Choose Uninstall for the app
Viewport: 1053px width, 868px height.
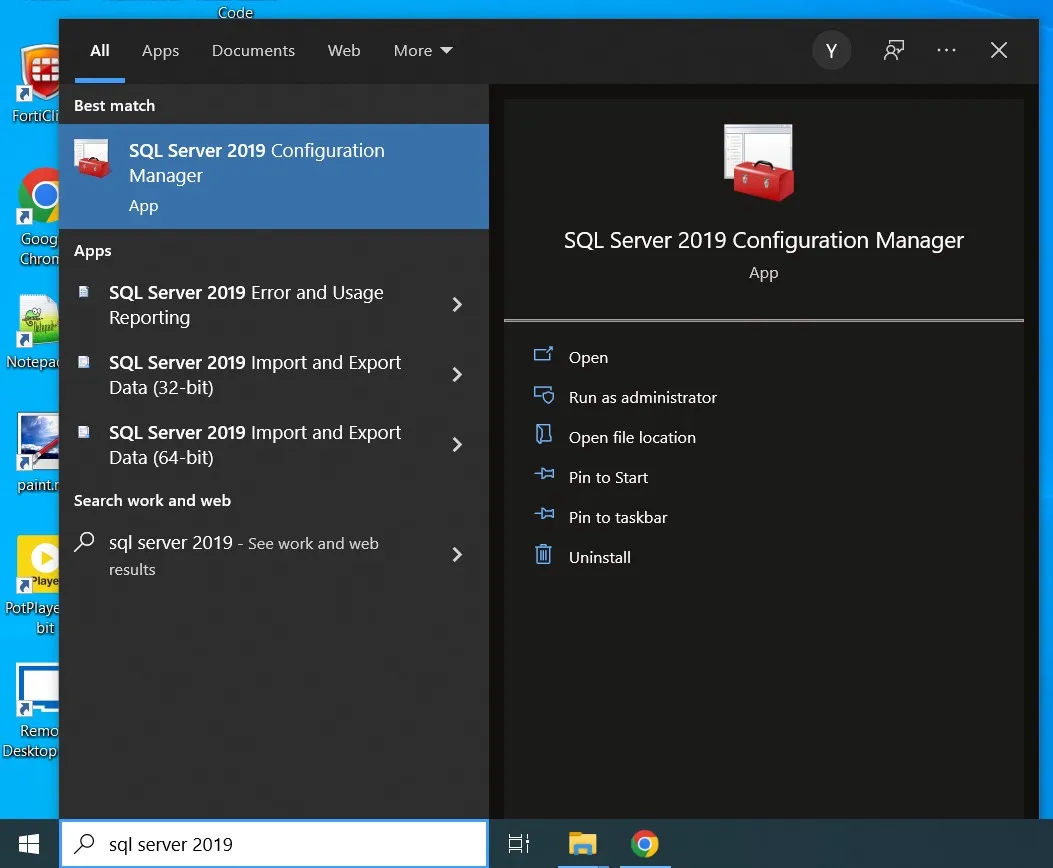pyautogui.click(x=600, y=557)
